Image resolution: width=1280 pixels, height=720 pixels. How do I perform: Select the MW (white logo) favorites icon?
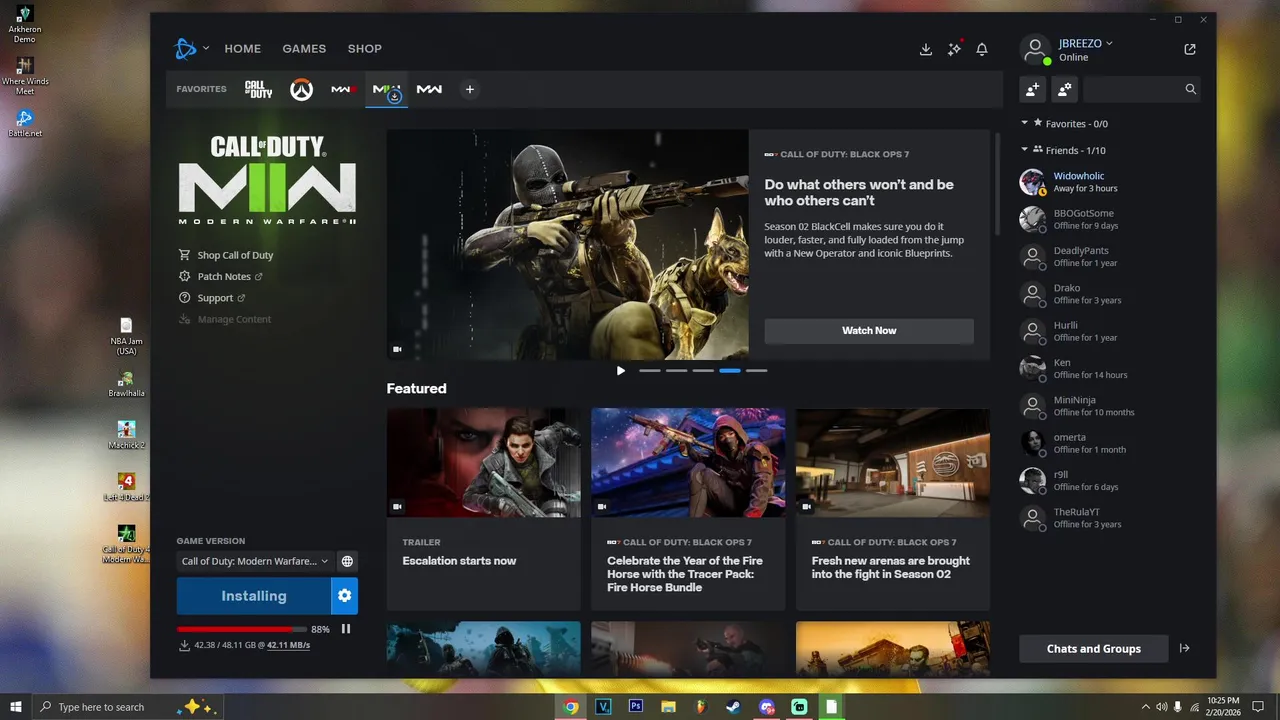[x=429, y=89]
